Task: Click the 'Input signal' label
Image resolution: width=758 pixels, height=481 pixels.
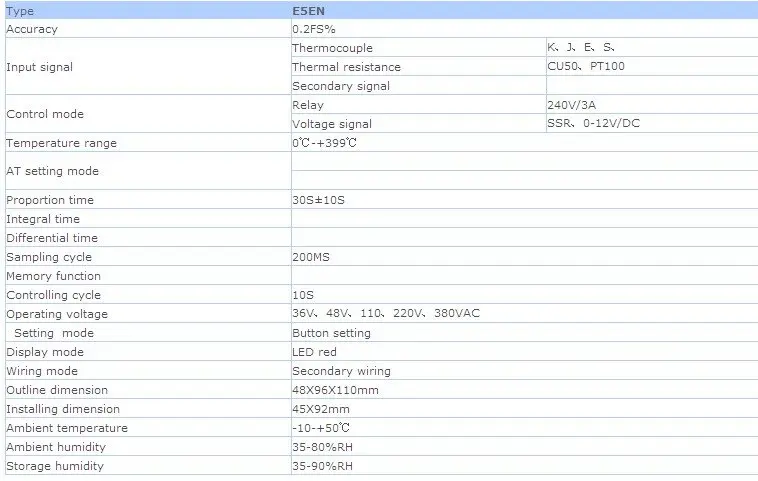Action: (40, 67)
